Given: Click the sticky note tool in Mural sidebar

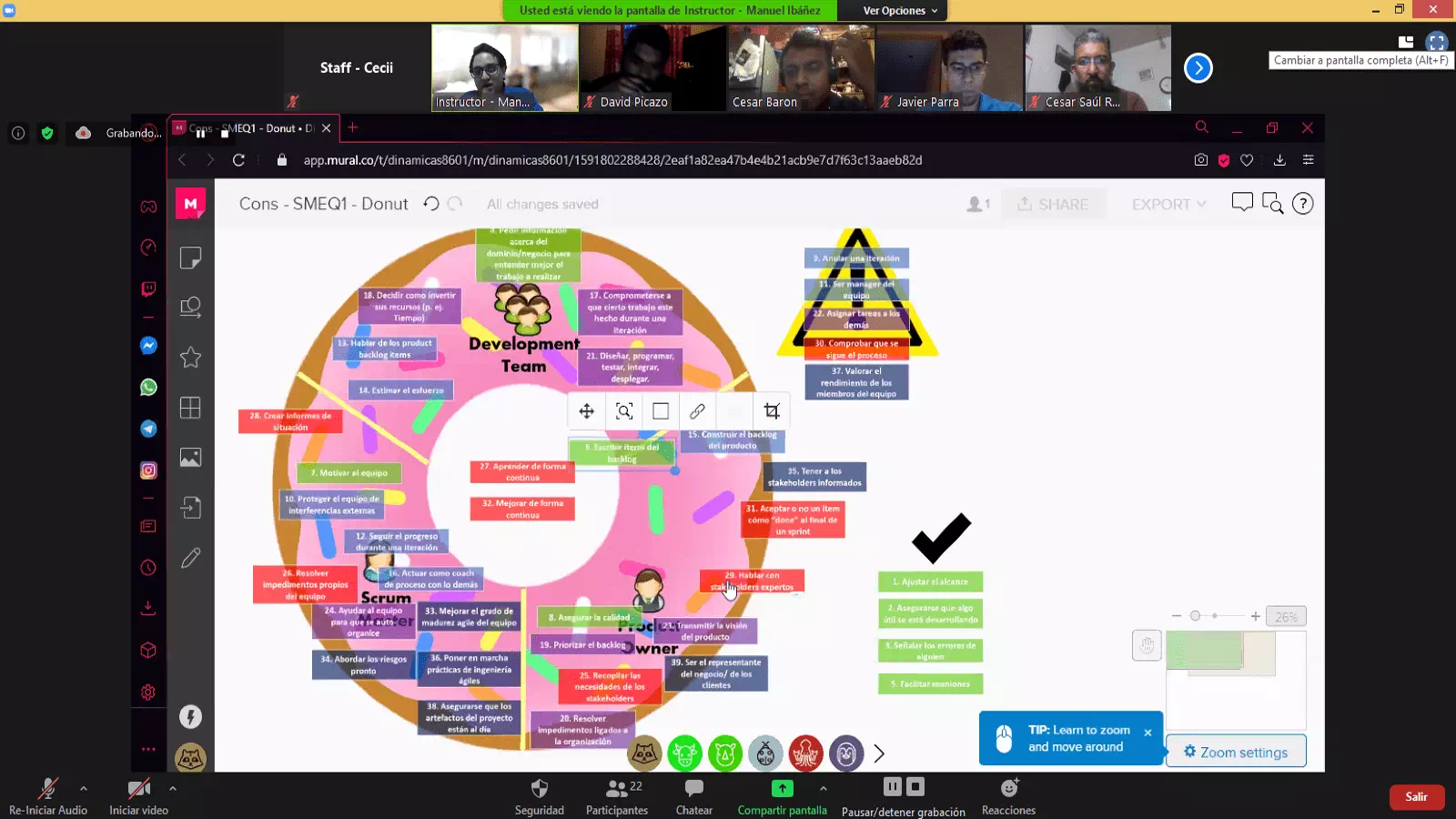Looking at the screenshot, I should pos(190,258).
